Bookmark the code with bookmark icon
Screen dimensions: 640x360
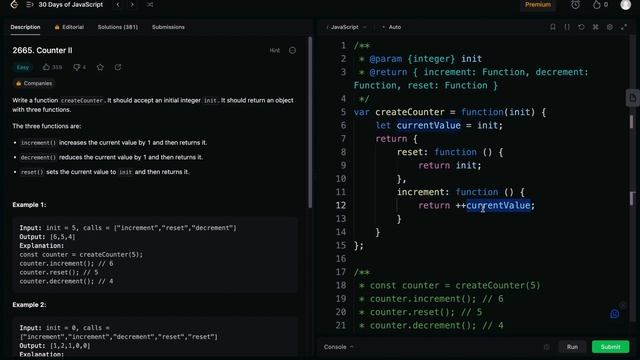[x=553, y=27]
